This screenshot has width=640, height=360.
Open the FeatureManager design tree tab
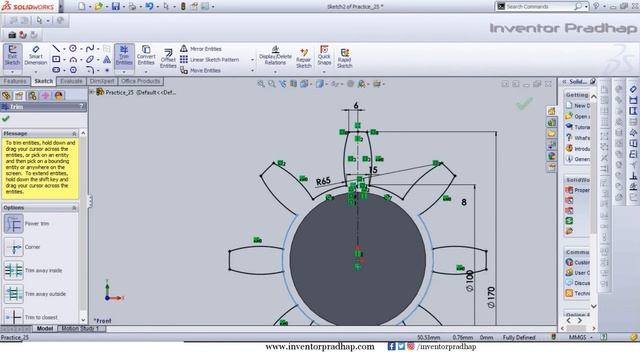pyautogui.click(x=6, y=96)
